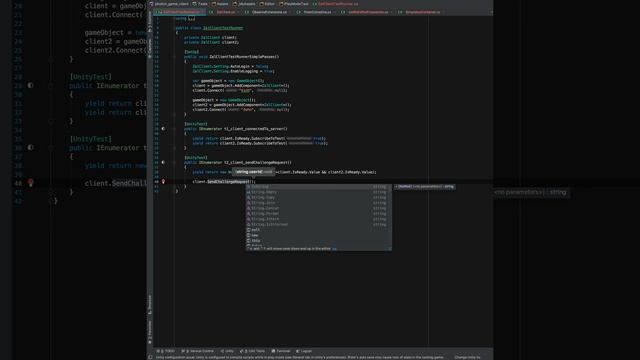This screenshot has height=360, width=640.
Task: Click the run-test gutter icon beside T2_client_sendChallengeRequest
Action: tap(163, 162)
